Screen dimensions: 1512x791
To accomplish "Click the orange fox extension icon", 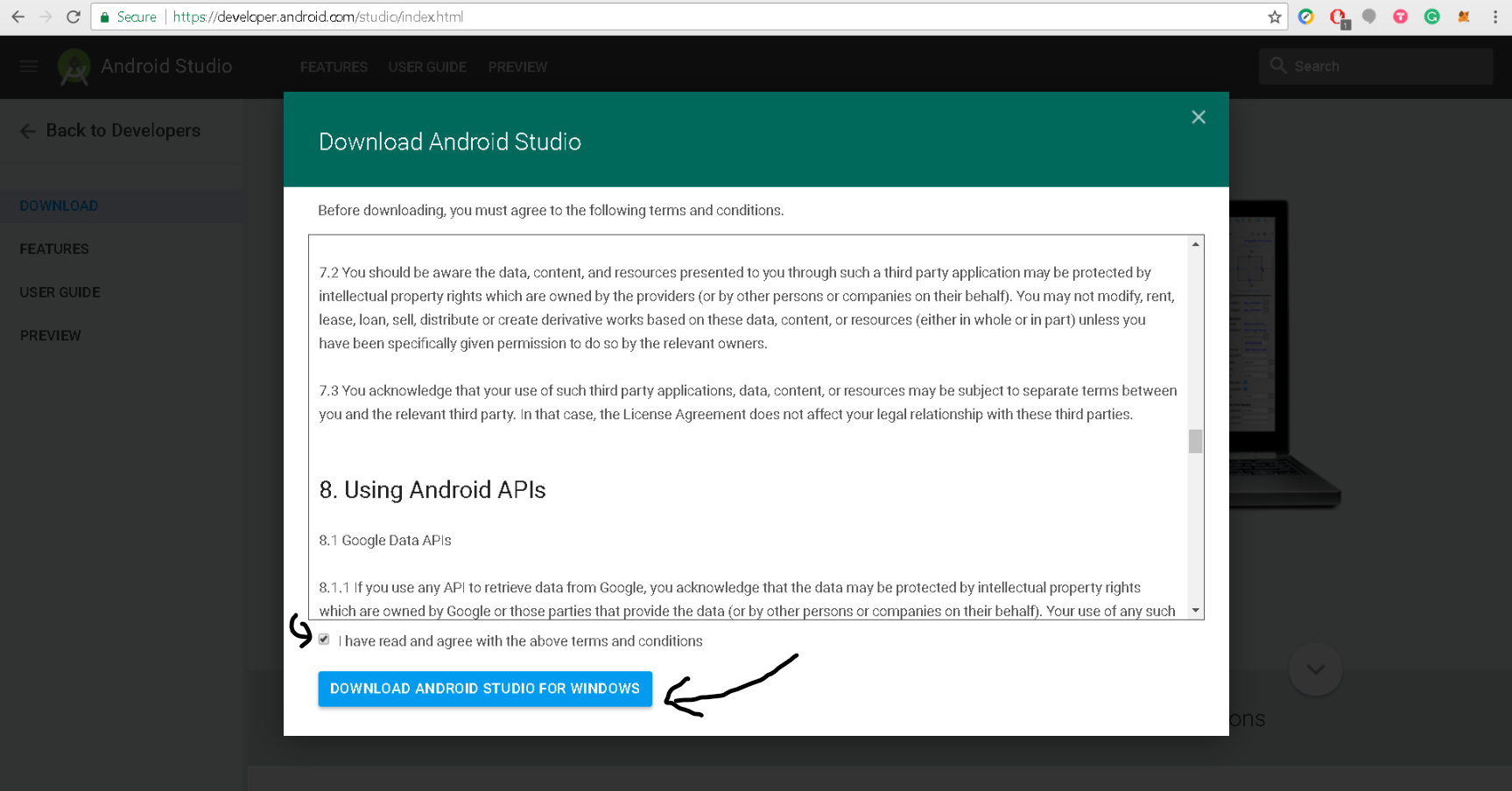I will click(1464, 17).
